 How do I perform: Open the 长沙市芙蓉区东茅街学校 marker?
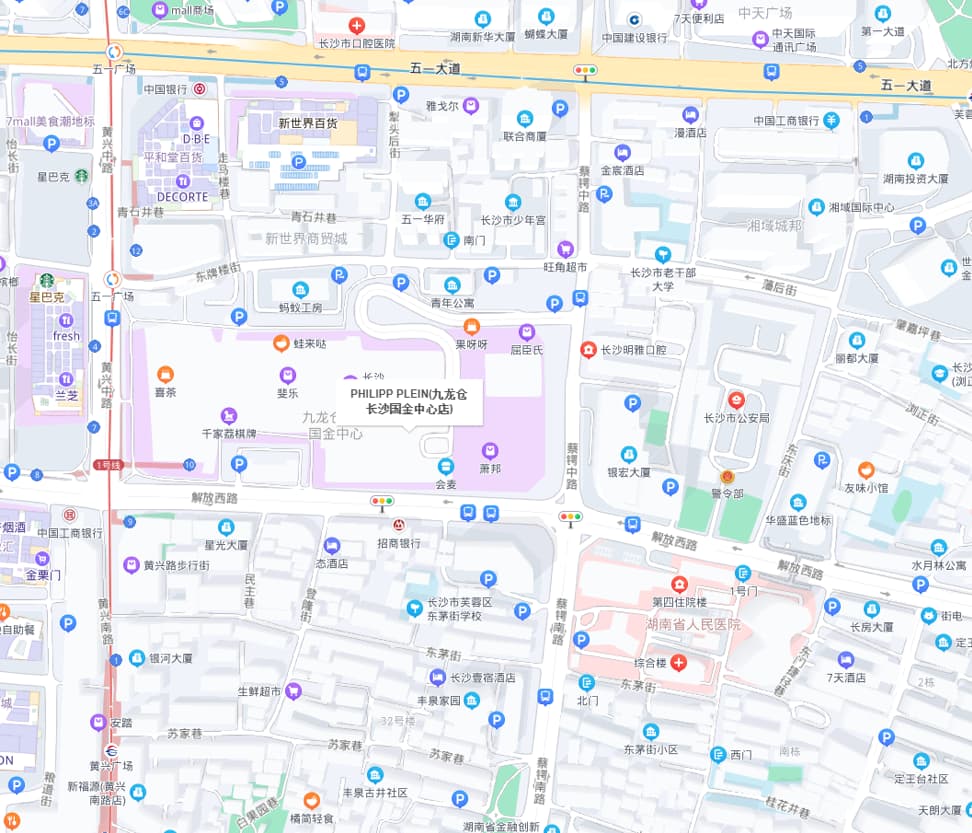414,609
